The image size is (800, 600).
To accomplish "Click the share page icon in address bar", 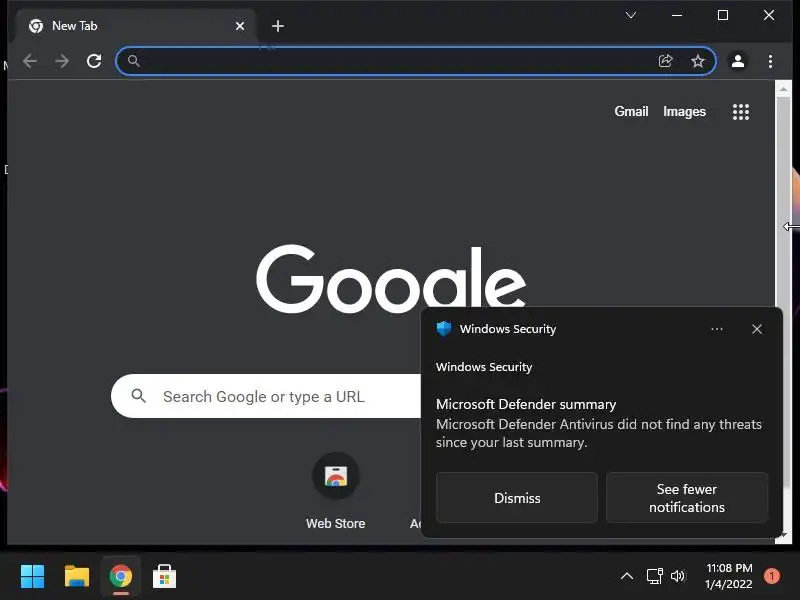I will click(x=666, y=61).
